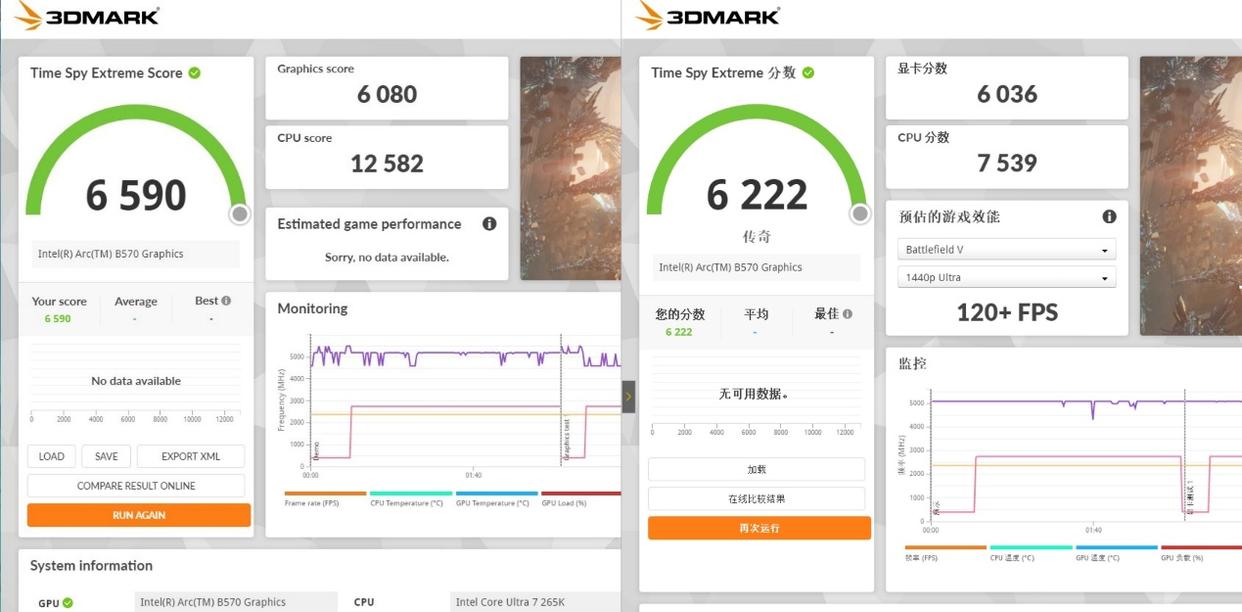Screen dimensions: 1242x612
Task: Click green verified check beside Time Spy Extreme 分数
Action: [x=808, y=73]
